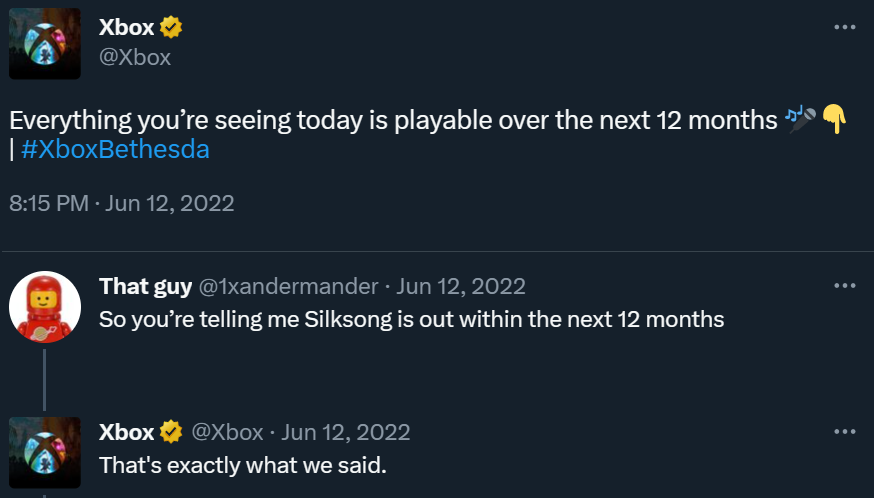Click Xbox name in the reply tweet
The height and width of the screenshot is (498, 874).
[126, 432]
